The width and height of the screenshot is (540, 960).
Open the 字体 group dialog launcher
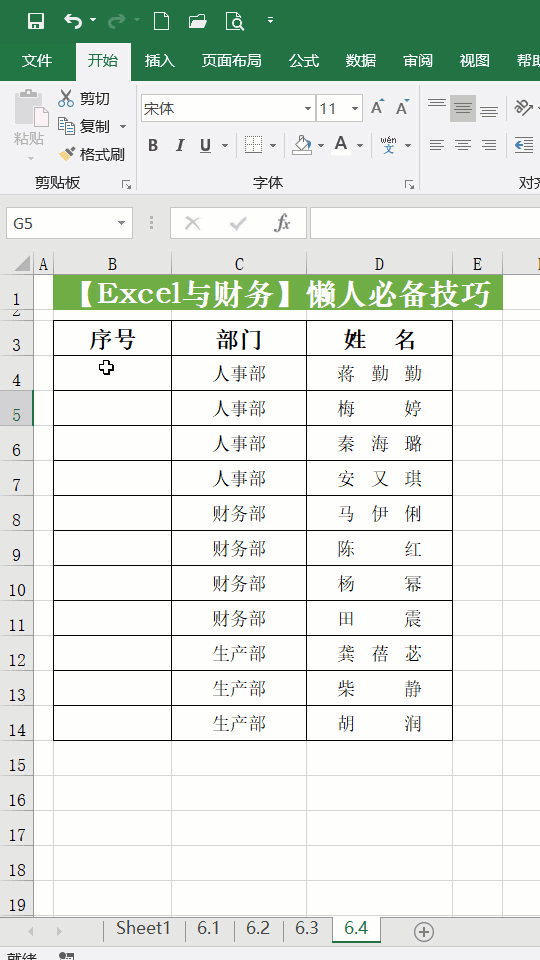coord(409,184)
